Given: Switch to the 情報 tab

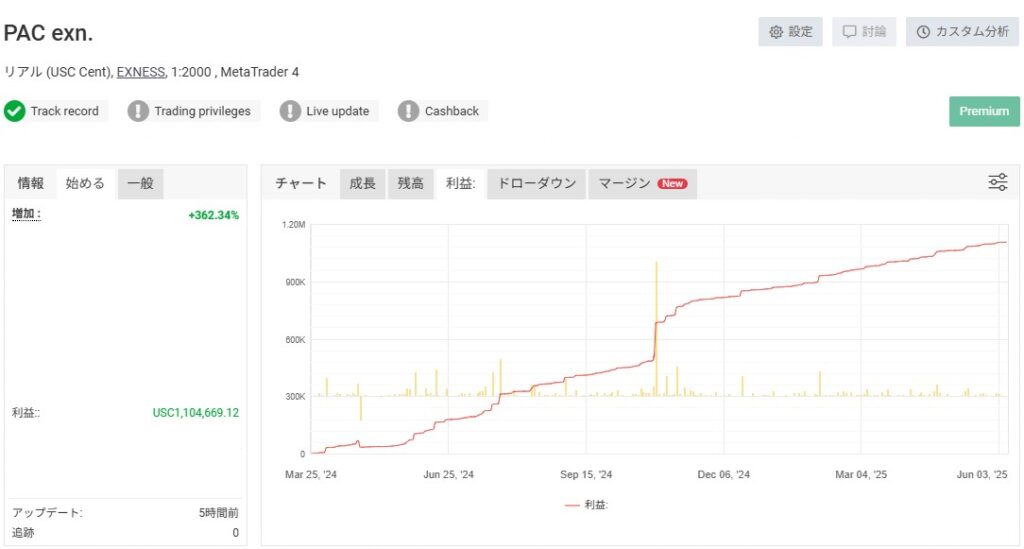Looking at the screenshot, I should tap(31, 183).
